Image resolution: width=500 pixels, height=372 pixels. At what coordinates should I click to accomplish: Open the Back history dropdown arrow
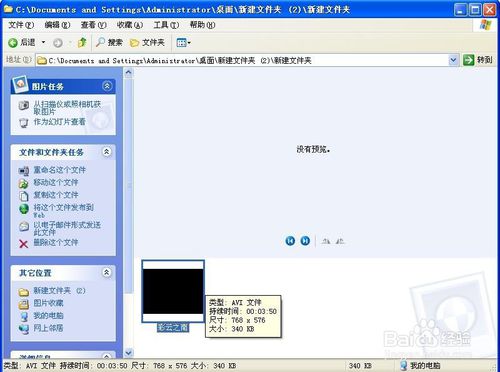(43, 43)
